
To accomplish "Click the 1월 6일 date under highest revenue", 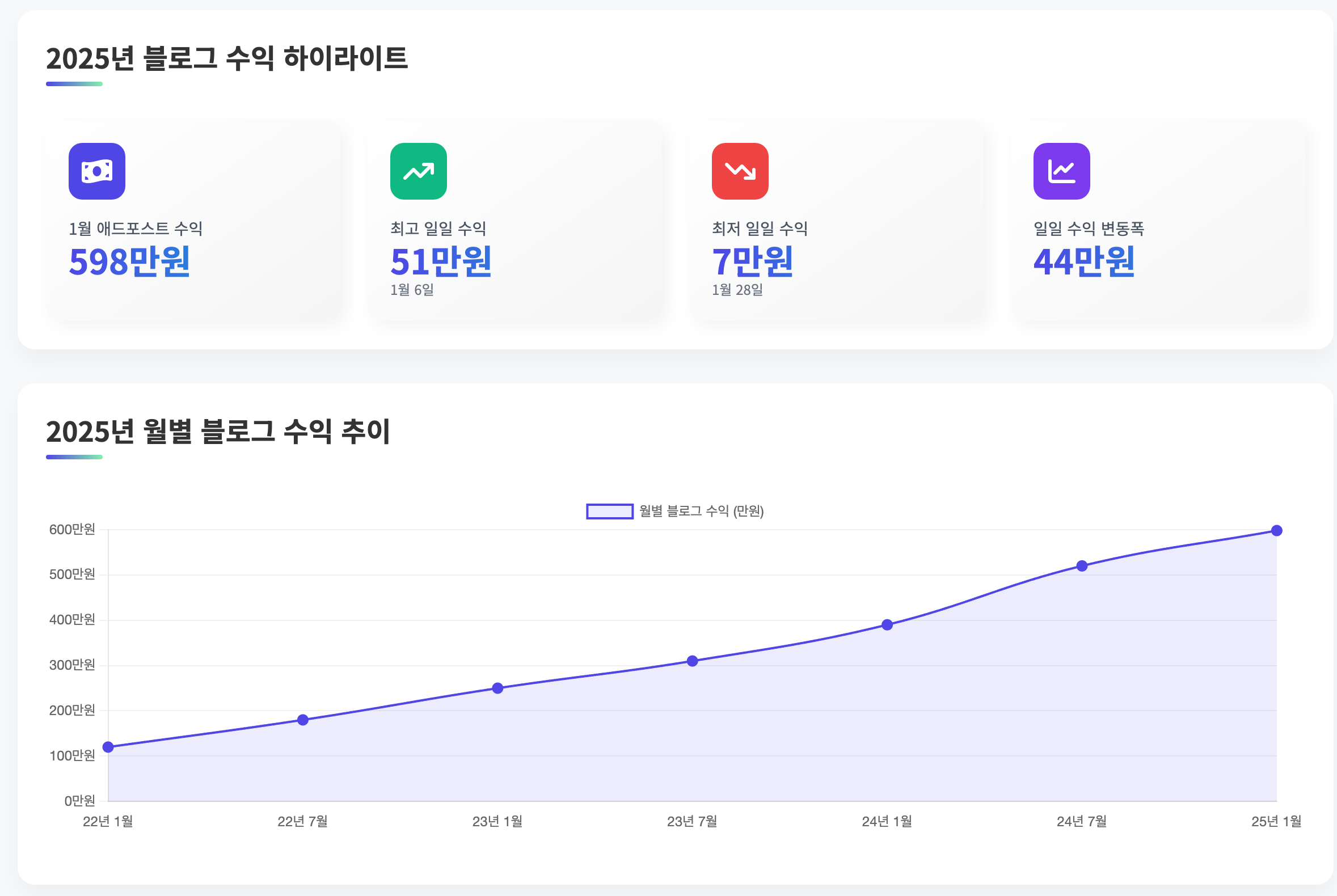I will [x=412, y=290].
